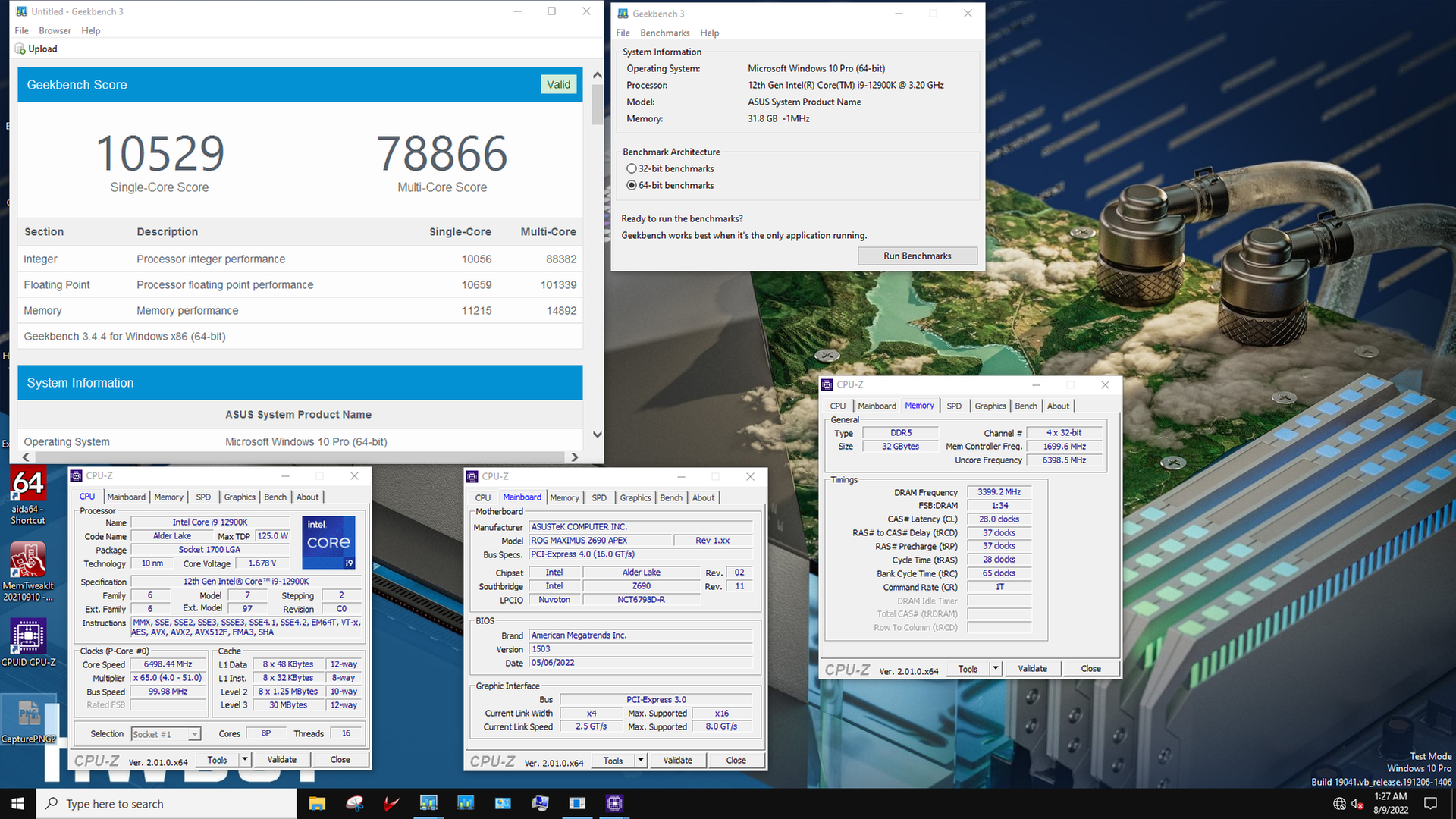Select the CapturePNG2 desktop file icon
The image size is (1456, 819).
28,720
